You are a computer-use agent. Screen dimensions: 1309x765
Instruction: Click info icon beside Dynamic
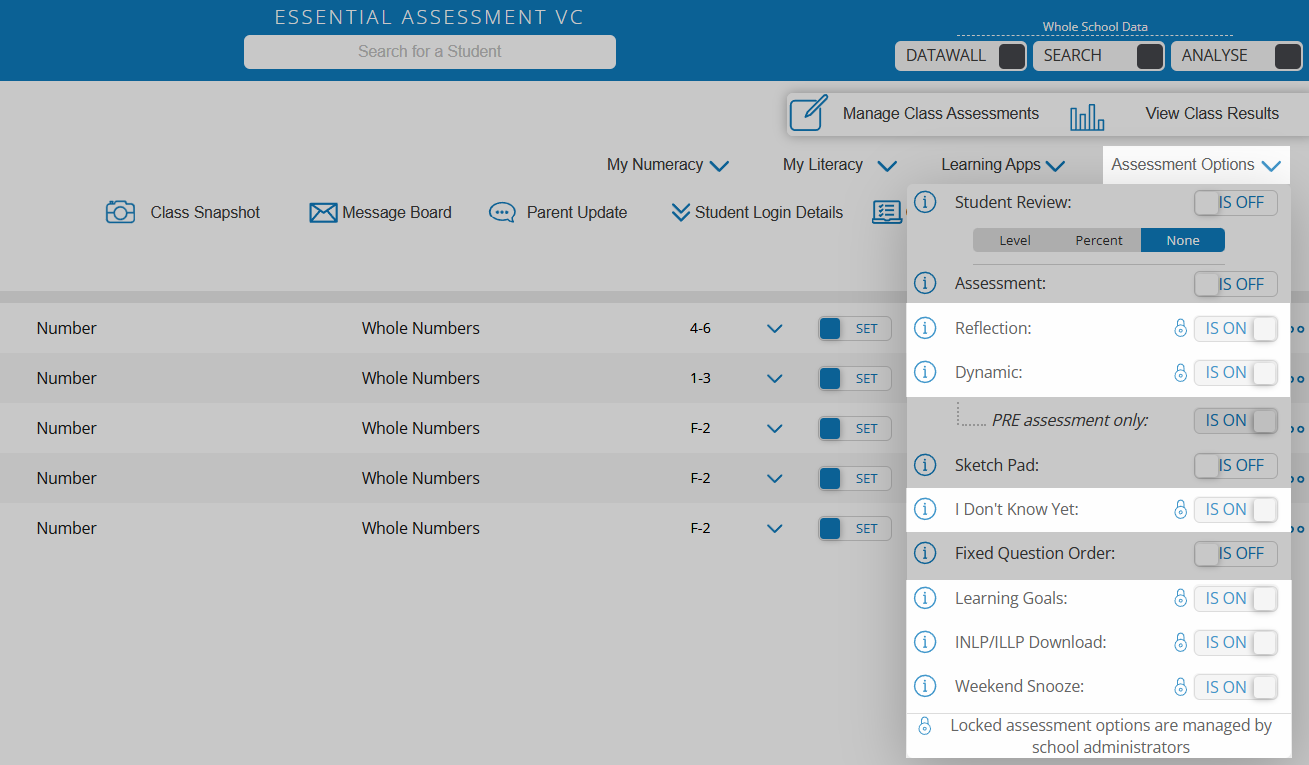[x=926, y=372]
